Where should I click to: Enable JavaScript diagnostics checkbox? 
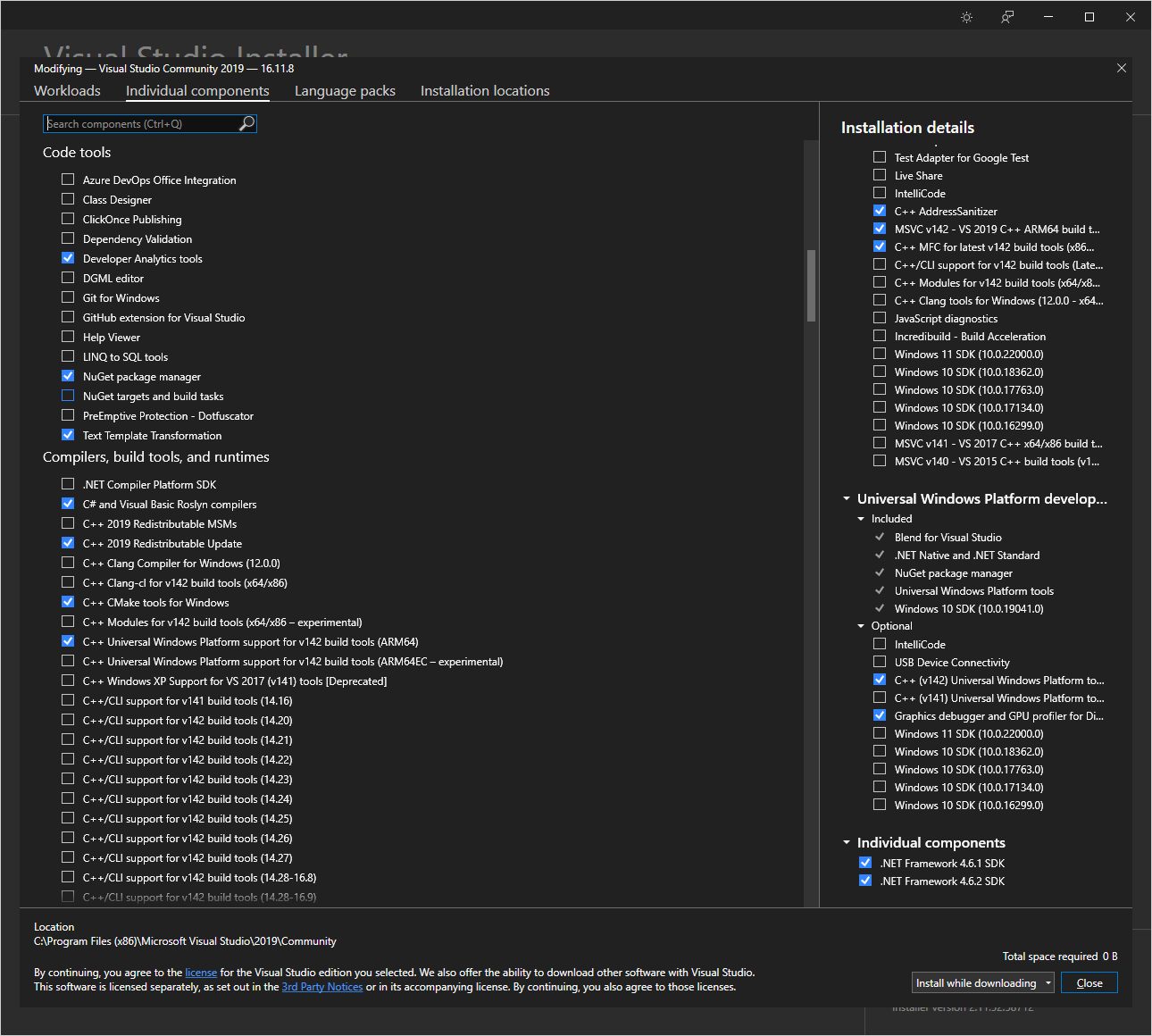(880, 318)
